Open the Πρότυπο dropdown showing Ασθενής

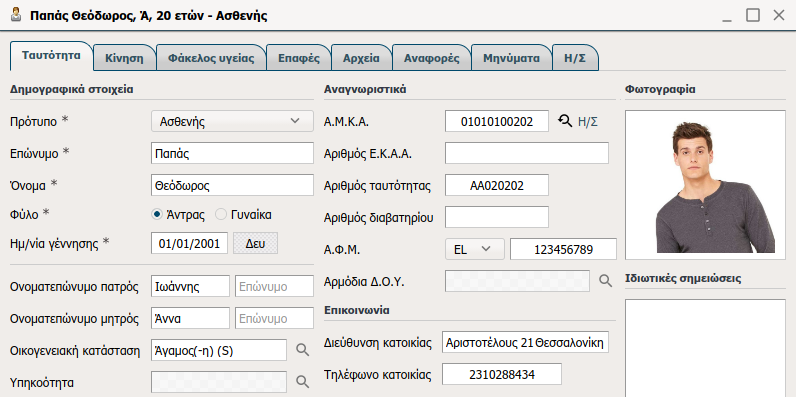(x=233, y=121)
